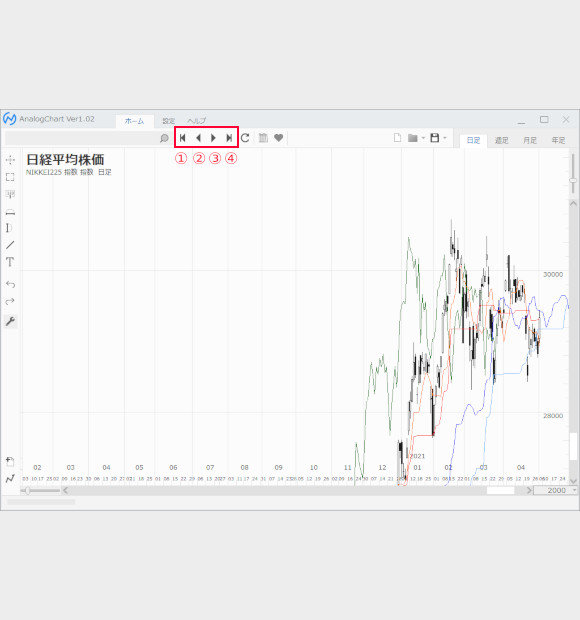Step chart back with left arrow
Viewport: 580px width, 620px height.
pos(198,138)
